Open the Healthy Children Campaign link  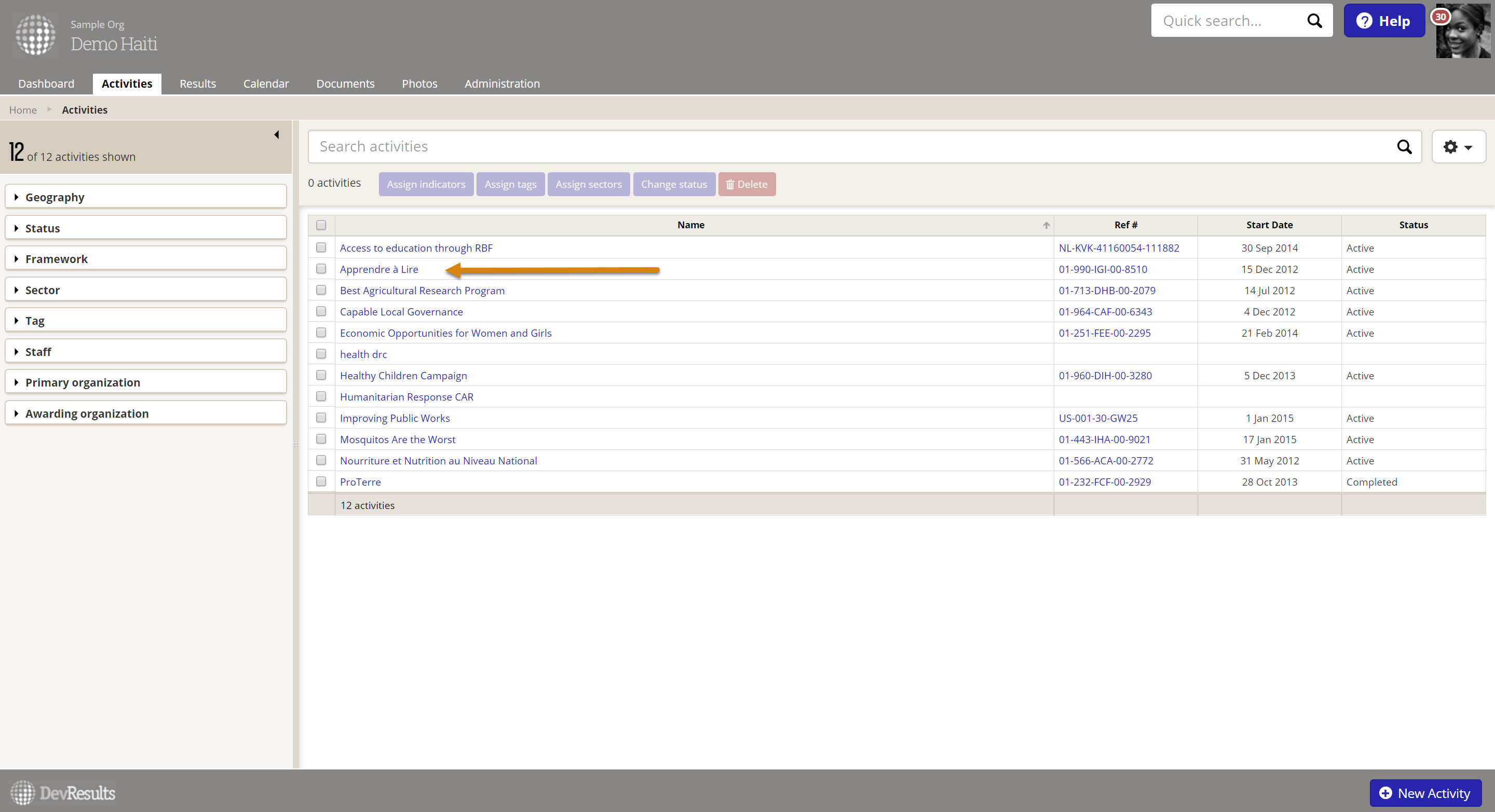403,376
